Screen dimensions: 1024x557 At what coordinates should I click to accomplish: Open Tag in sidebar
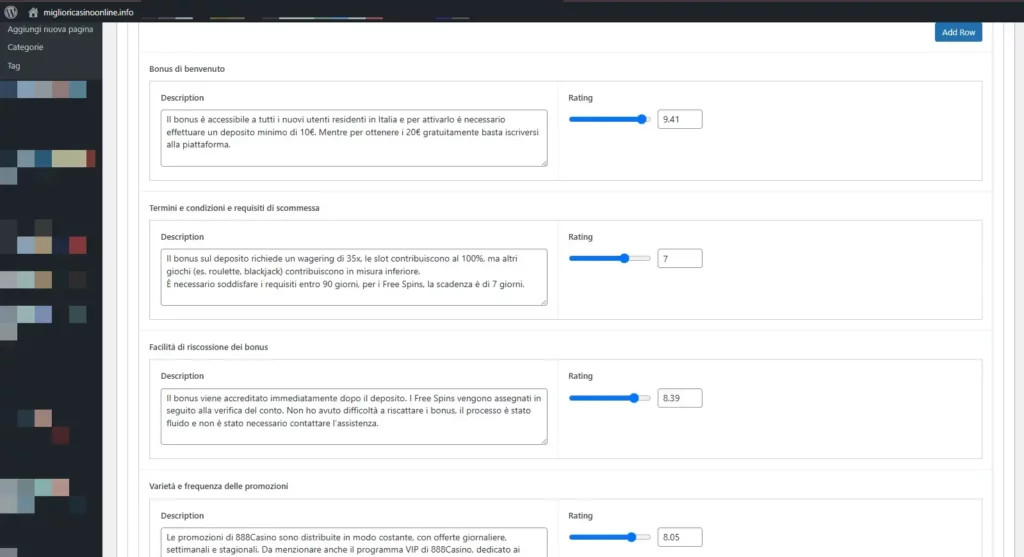click(14, 65)
